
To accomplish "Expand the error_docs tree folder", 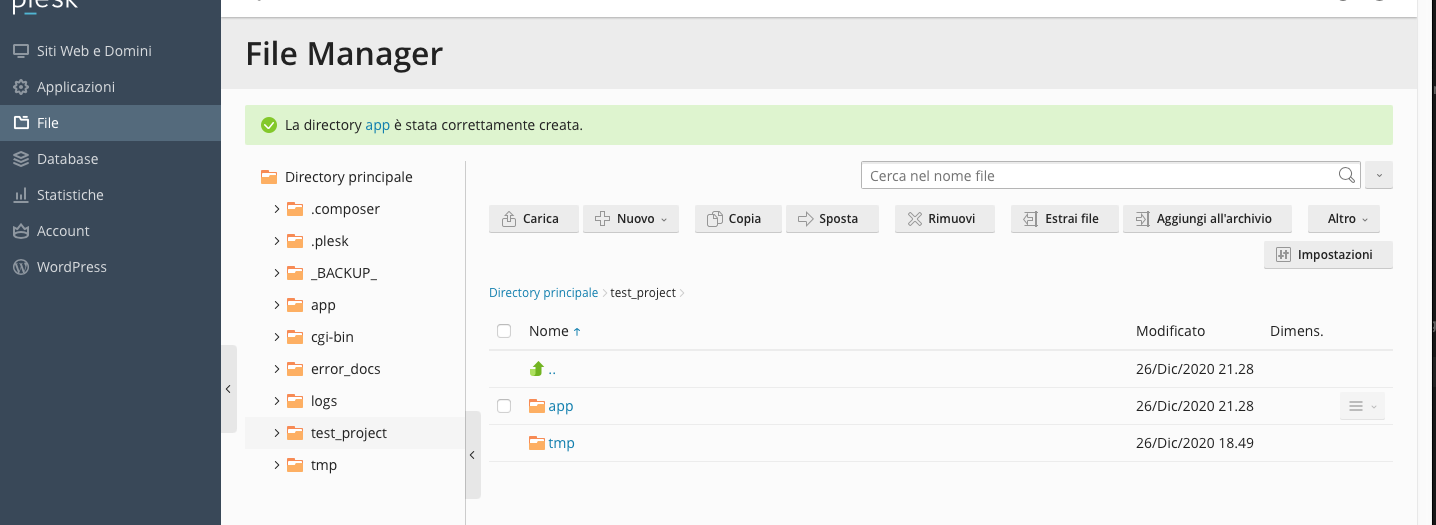I will [277, 369].
